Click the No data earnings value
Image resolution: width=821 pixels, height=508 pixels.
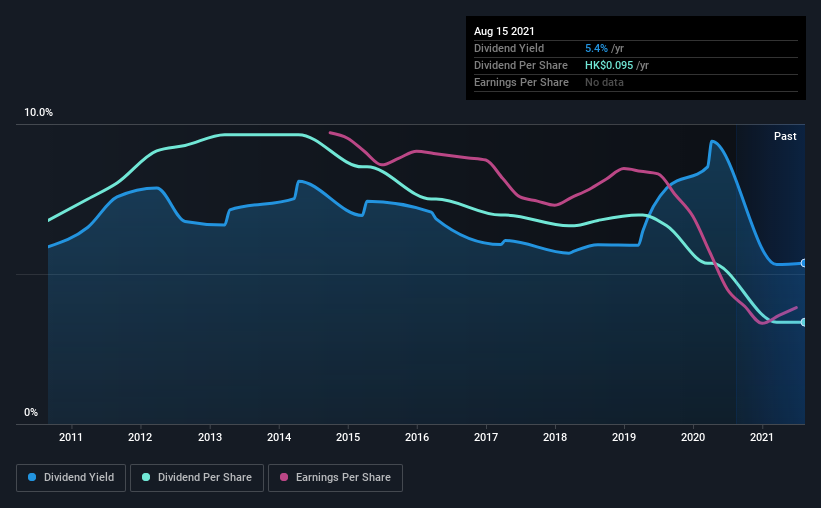tap(604, 82)
